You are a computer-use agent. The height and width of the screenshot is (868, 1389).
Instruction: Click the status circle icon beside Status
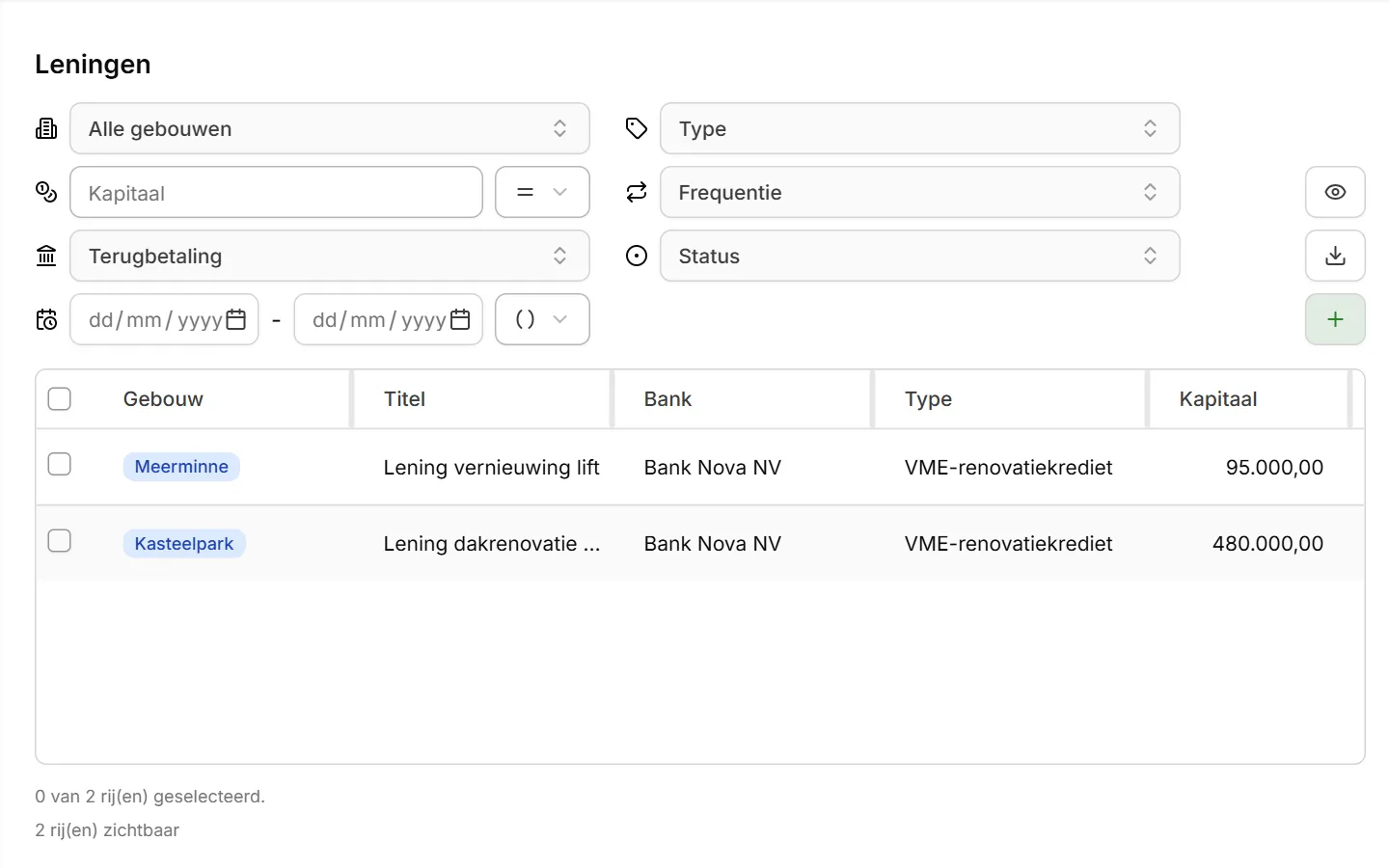[637, 256]
